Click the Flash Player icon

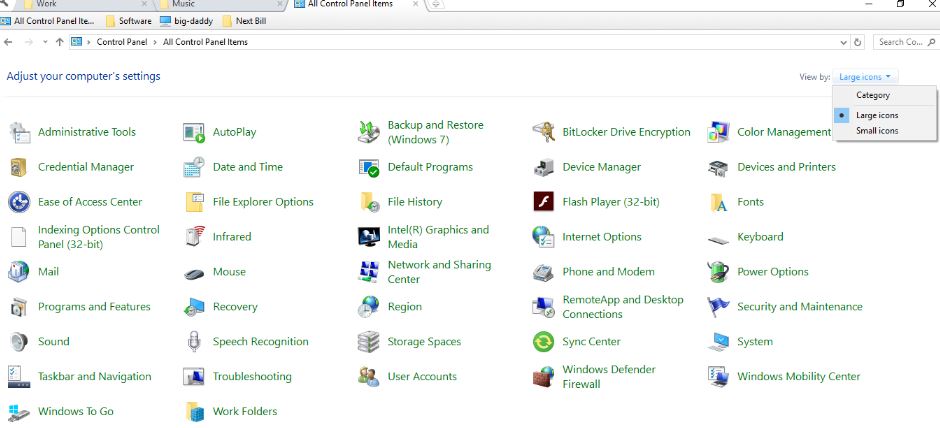[x=543, y=202]
